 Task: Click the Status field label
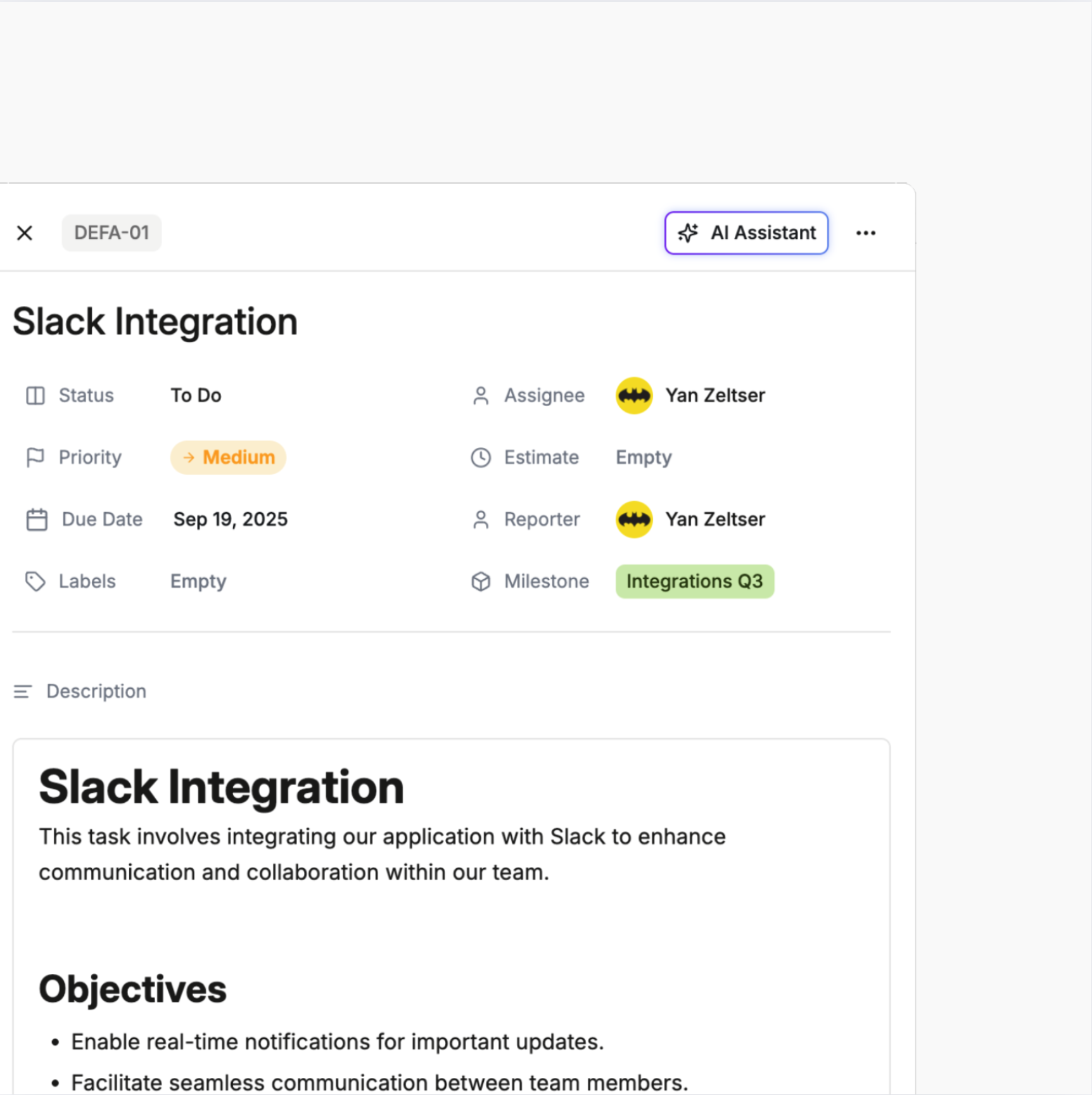pyautogui.click(x=86, y=395)
